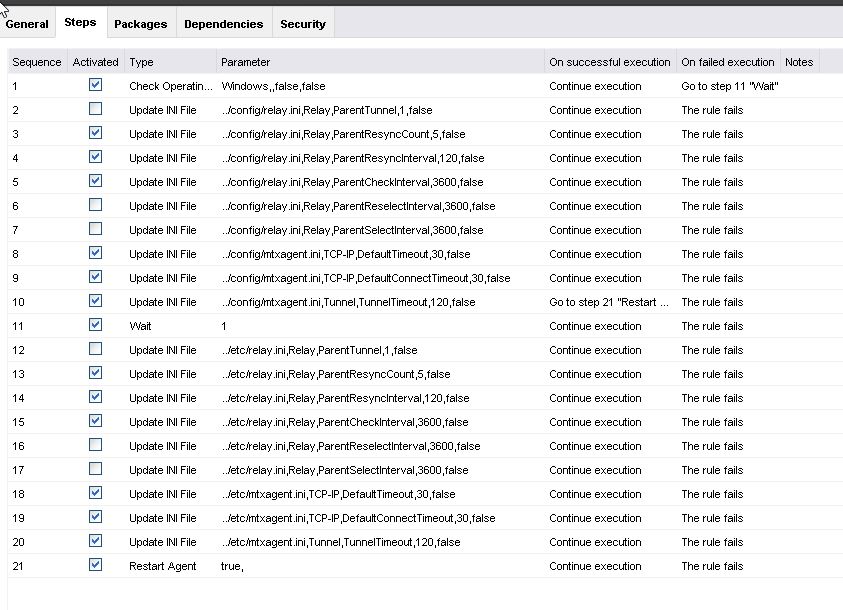Switch to the General tab
Screen dimensions: 843x610
[x=27, y=24]
